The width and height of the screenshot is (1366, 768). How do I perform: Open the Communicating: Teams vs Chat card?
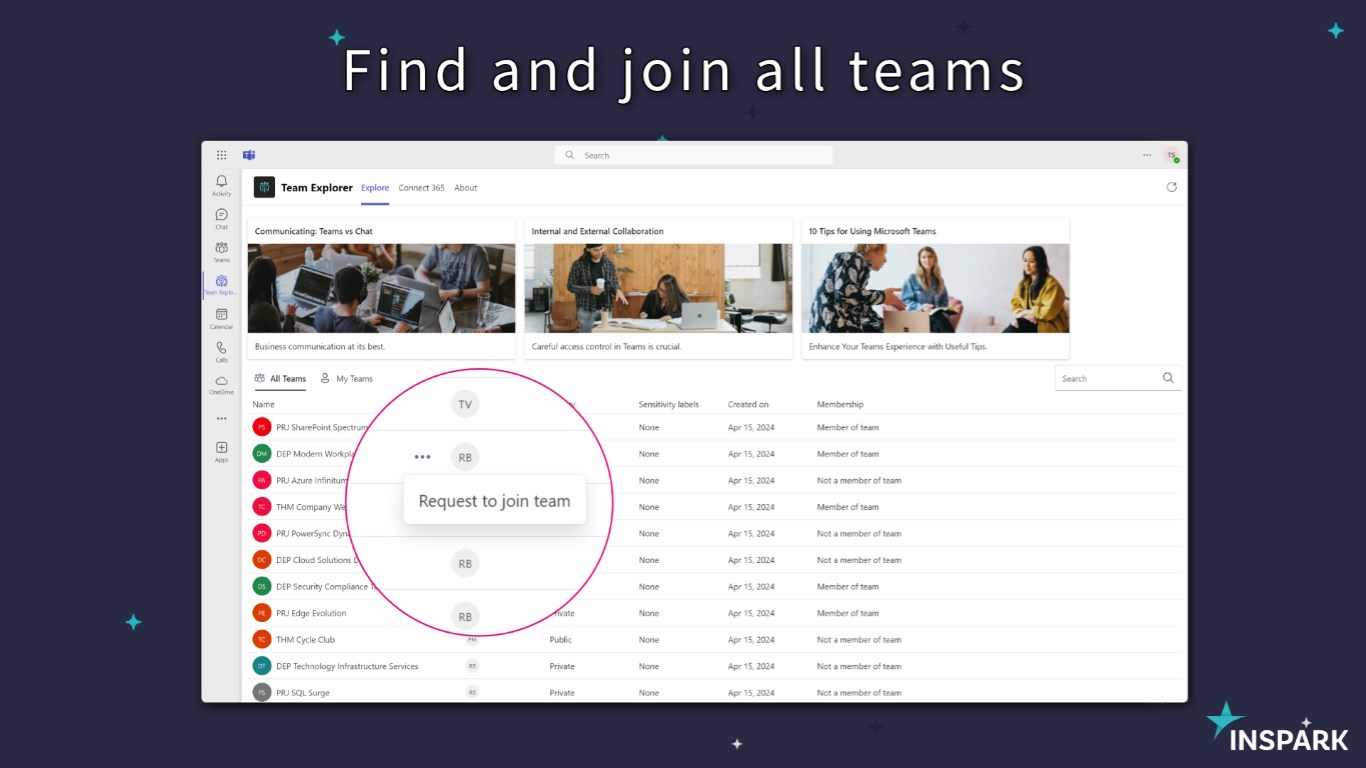381,288
